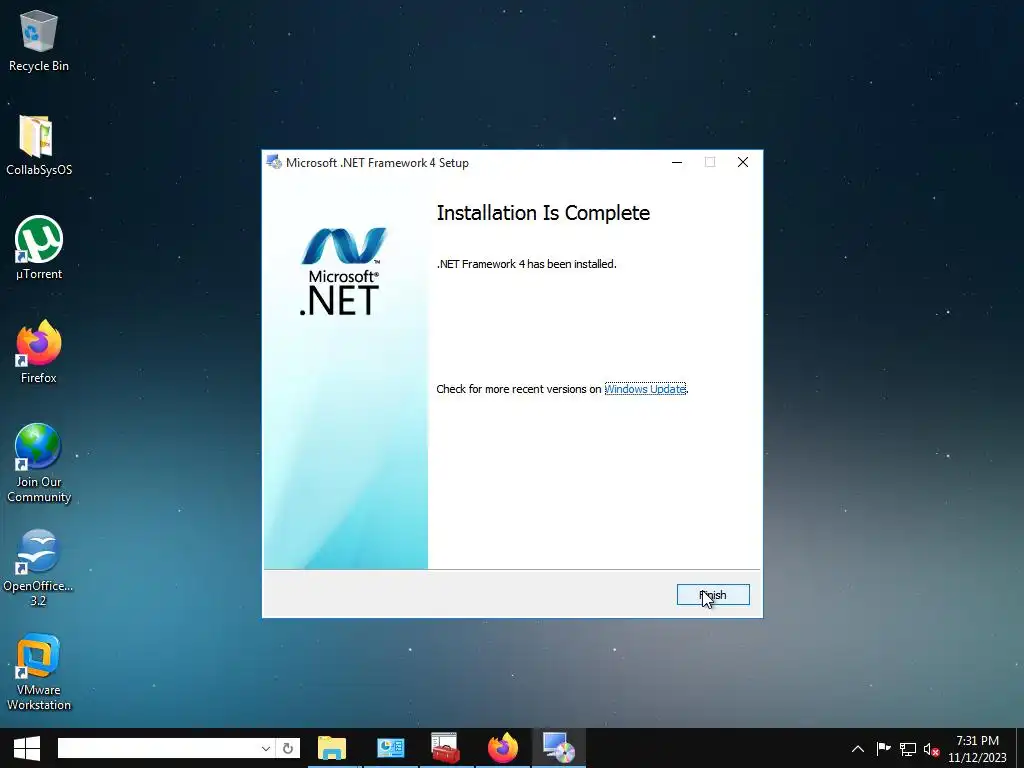Click the refresh icon beside address box
This screenshot has height=768, width=1024.
288,748
